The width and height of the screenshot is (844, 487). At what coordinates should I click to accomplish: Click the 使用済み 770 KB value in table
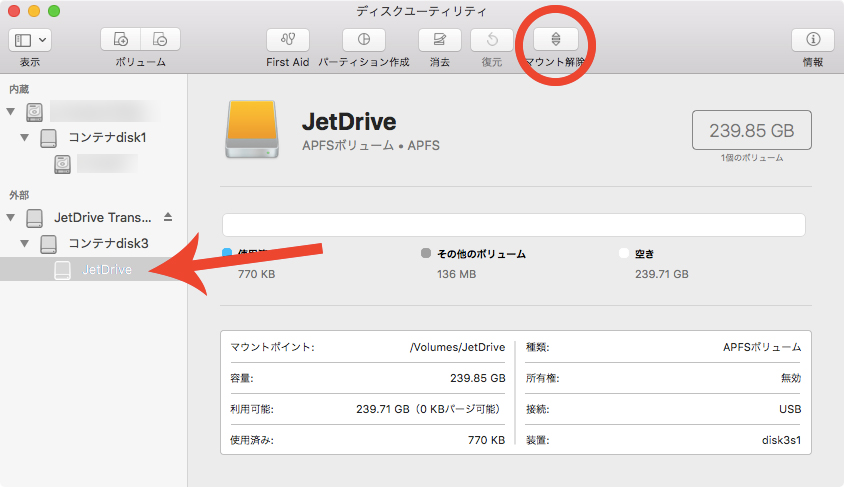tap(487, 440)
